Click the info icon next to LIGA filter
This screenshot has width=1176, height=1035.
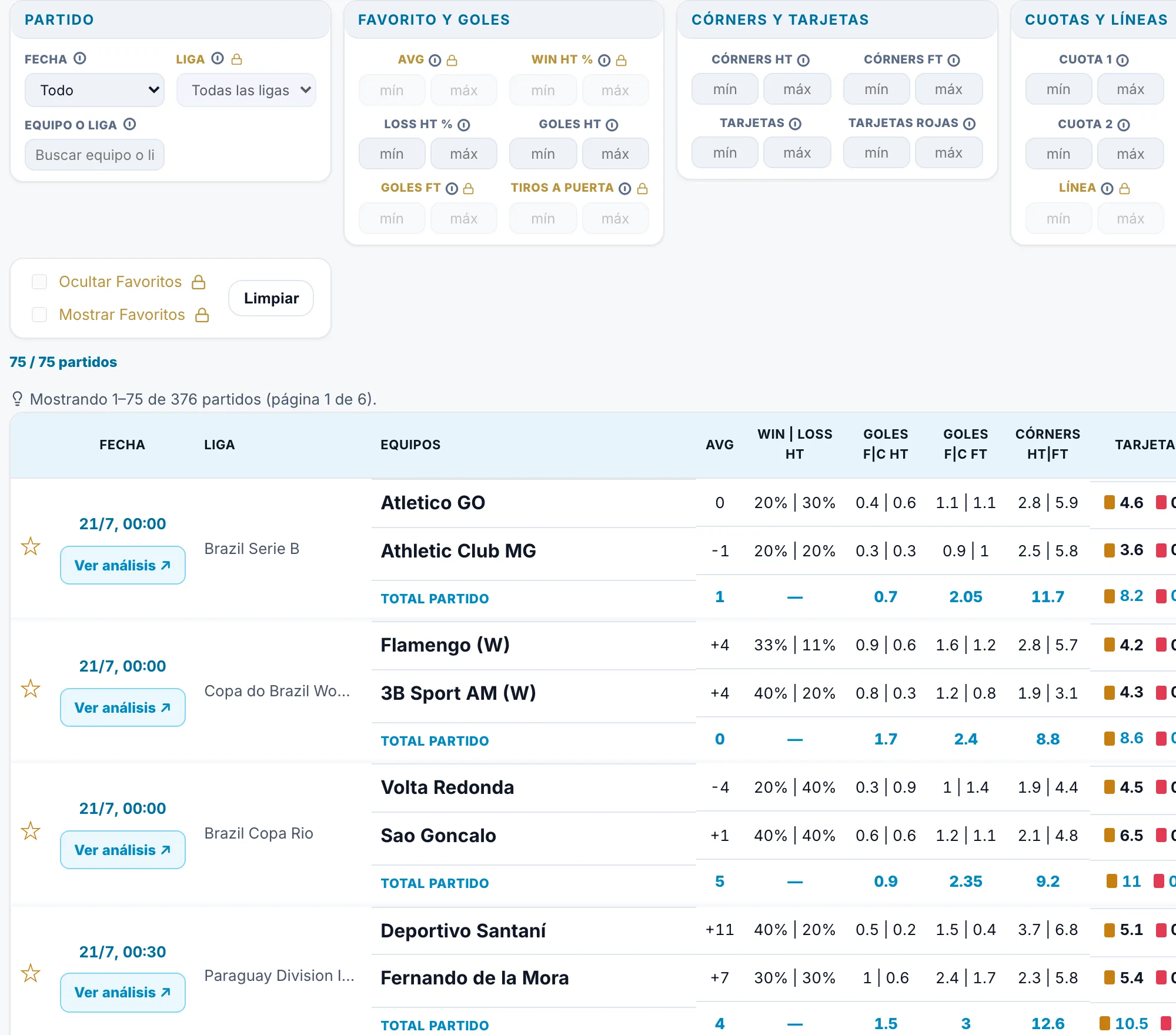(218, 58)
